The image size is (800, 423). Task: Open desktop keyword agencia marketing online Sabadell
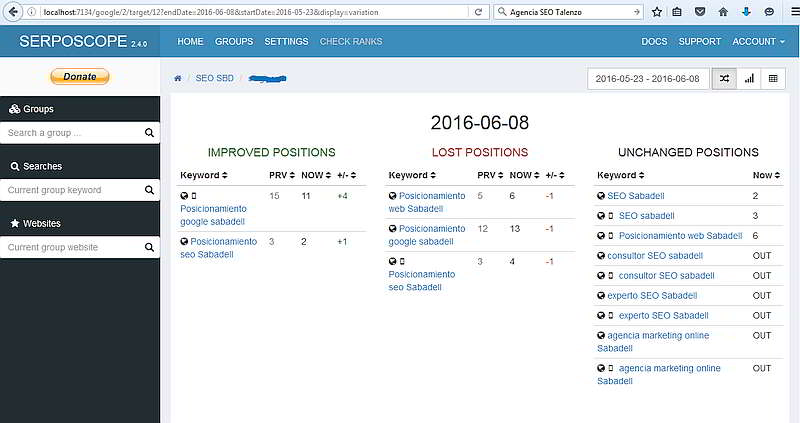pyautogui.click(x=653, y=342)
